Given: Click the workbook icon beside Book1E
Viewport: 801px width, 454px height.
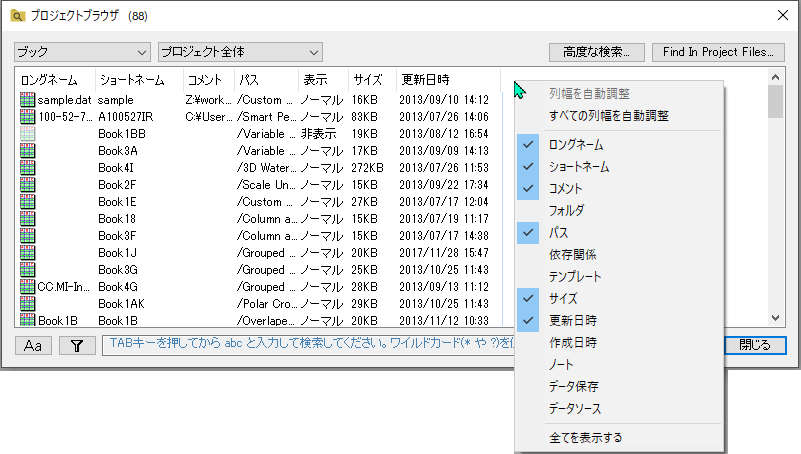Looking at the screenshot, I should (28, 202).
